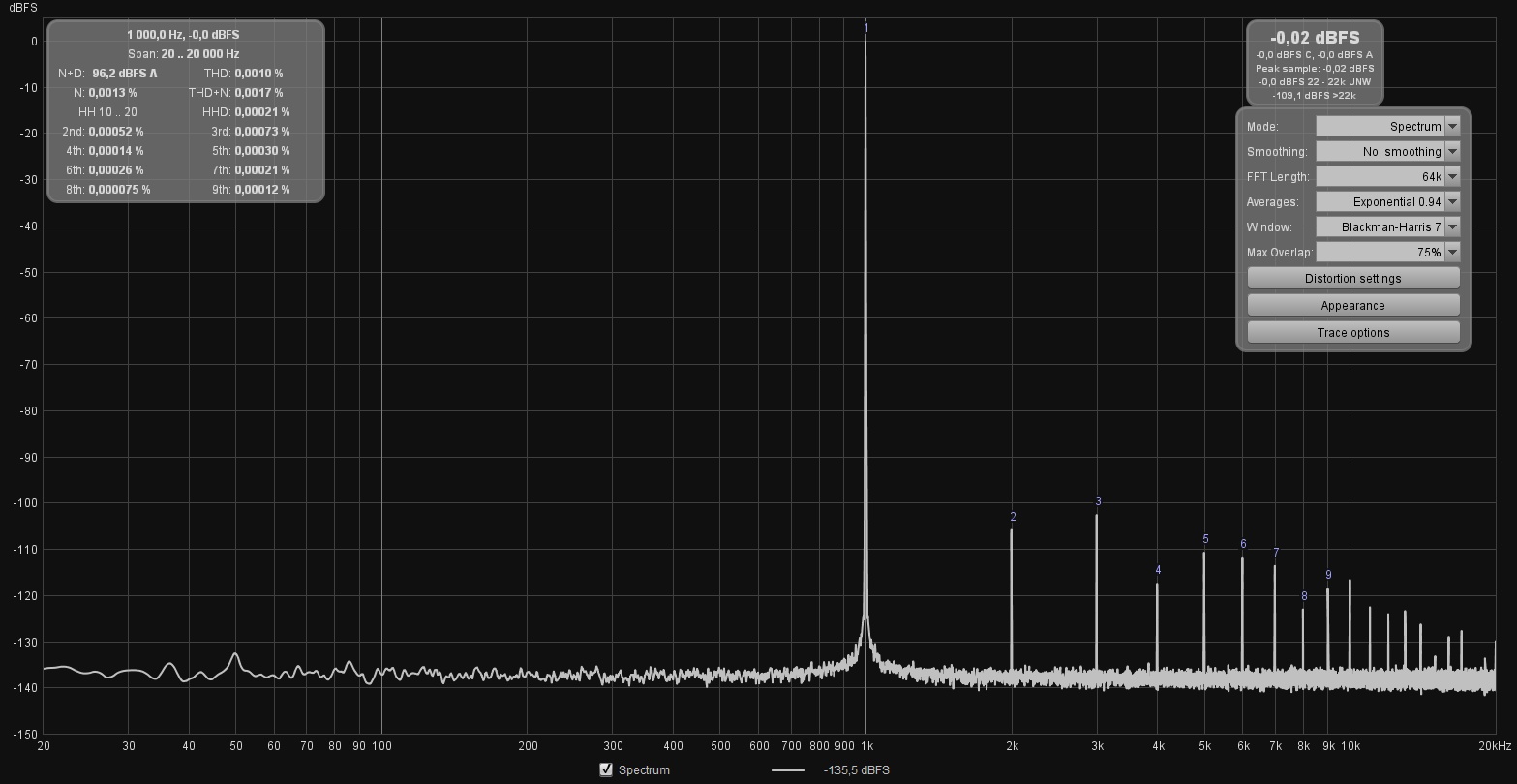
Task: Click the 5th harmonic 0,00030 % value
Action: click(x=261, y=151)
